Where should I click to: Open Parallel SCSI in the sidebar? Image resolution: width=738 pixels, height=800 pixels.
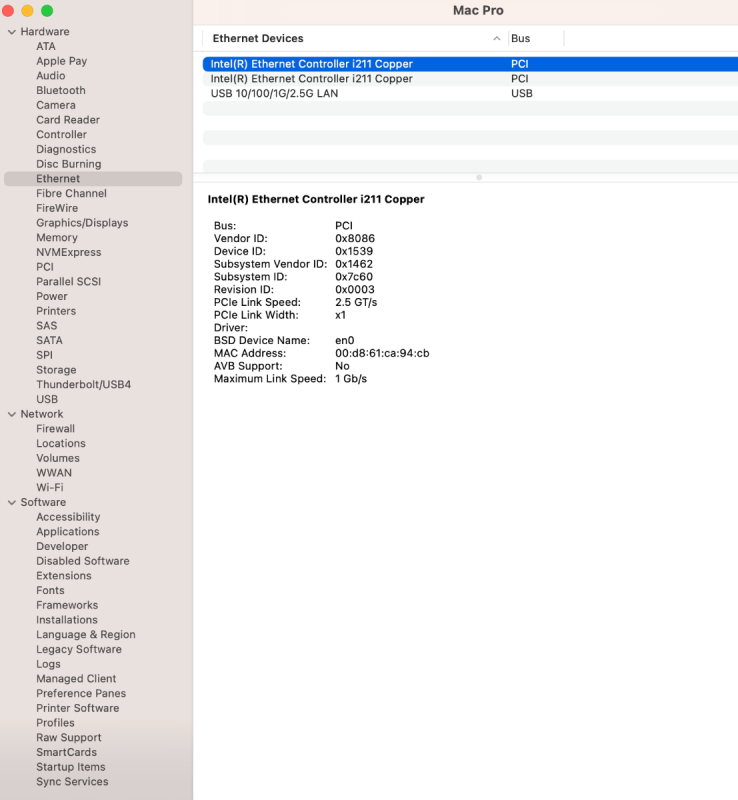coord(68,282)
